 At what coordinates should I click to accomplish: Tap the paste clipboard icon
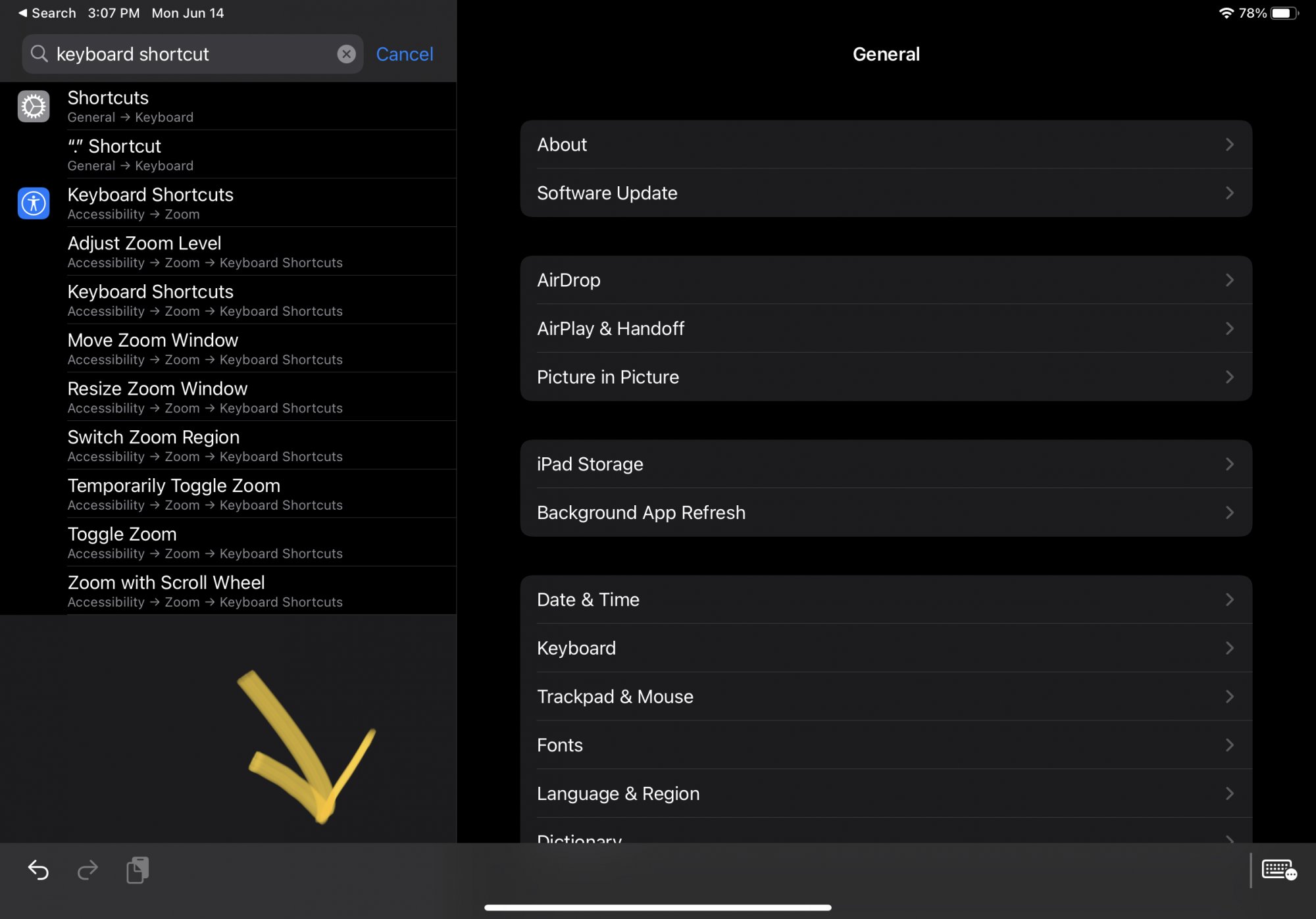(x=138, y=870)
